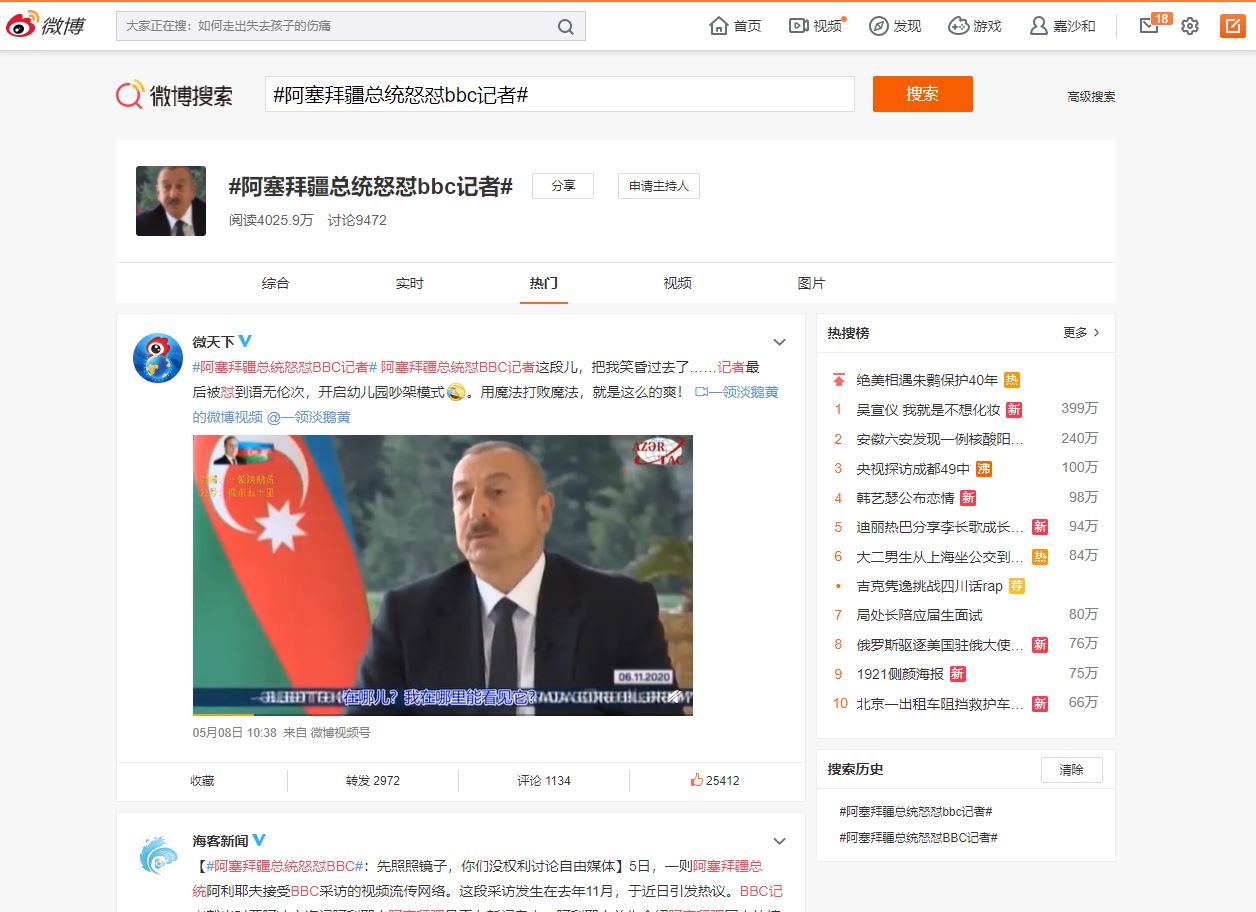Open the messages envelope icon
The height and width of the screenshot is (912, 1256).
click(1149, 26)
